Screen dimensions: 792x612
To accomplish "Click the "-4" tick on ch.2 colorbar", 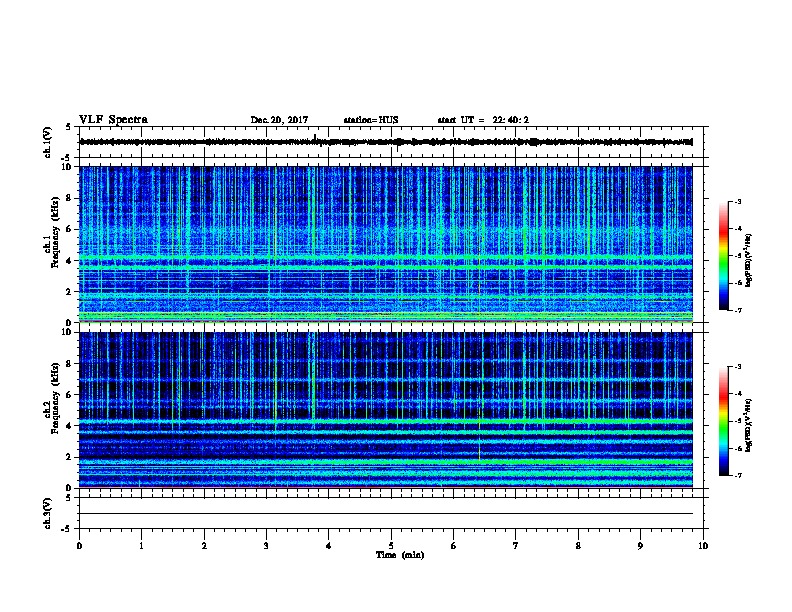I will (737, 394).
